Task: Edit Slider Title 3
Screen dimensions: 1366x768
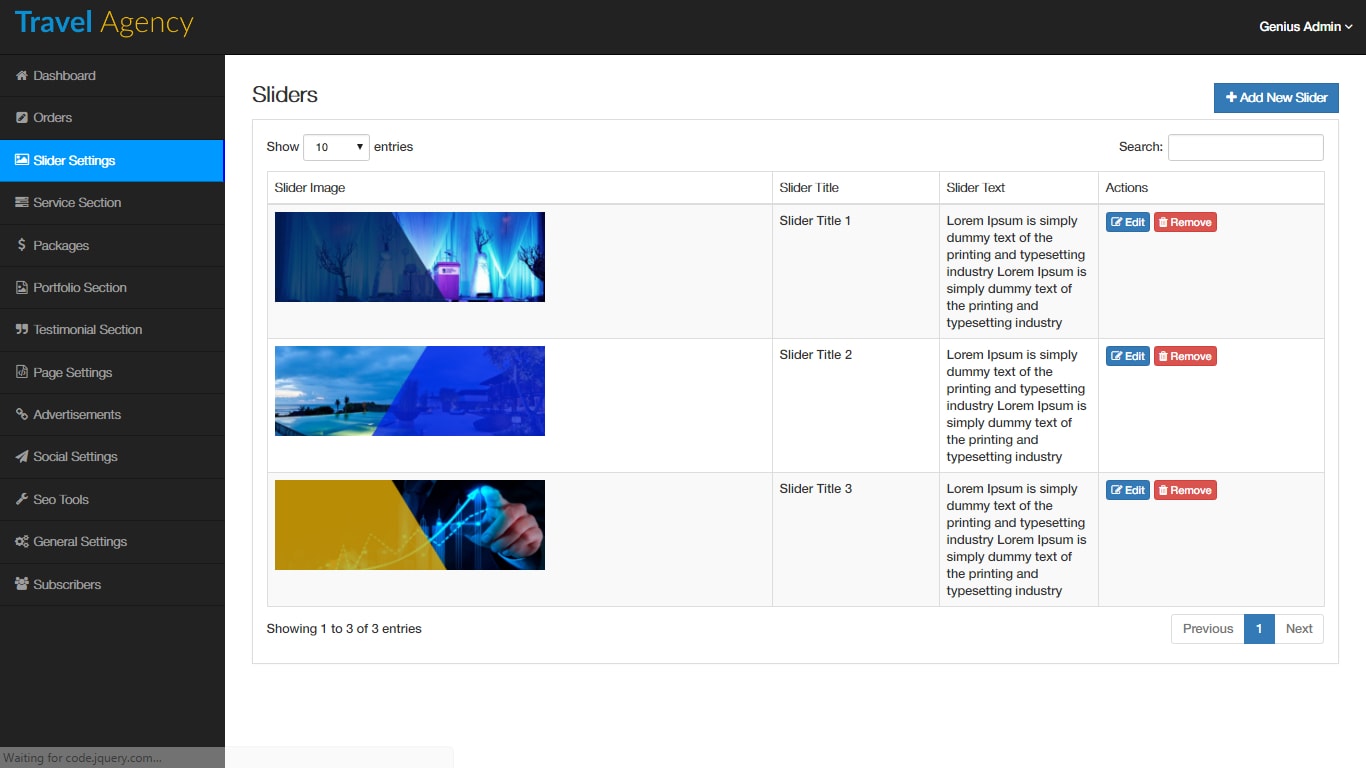Action: click(1127, 490)
